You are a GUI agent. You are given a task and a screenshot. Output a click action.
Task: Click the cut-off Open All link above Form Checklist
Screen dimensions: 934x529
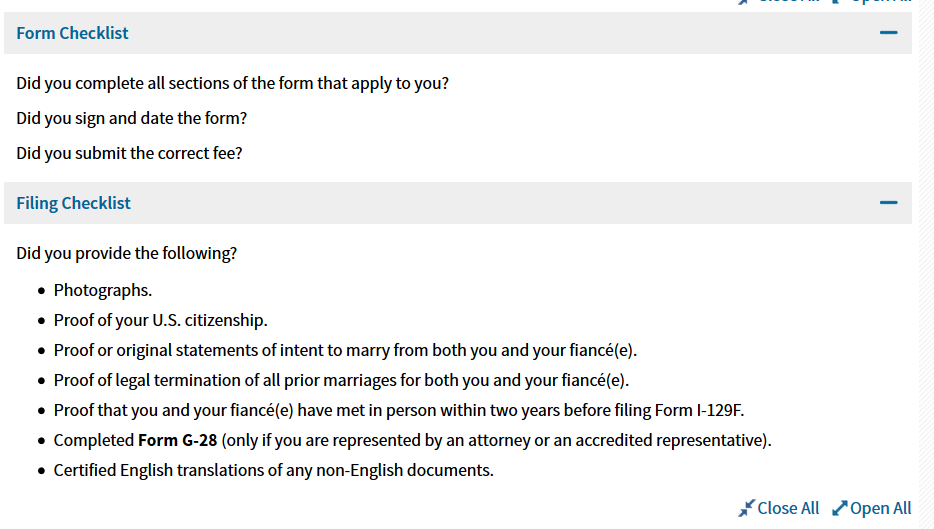click(x=880, y=2)
